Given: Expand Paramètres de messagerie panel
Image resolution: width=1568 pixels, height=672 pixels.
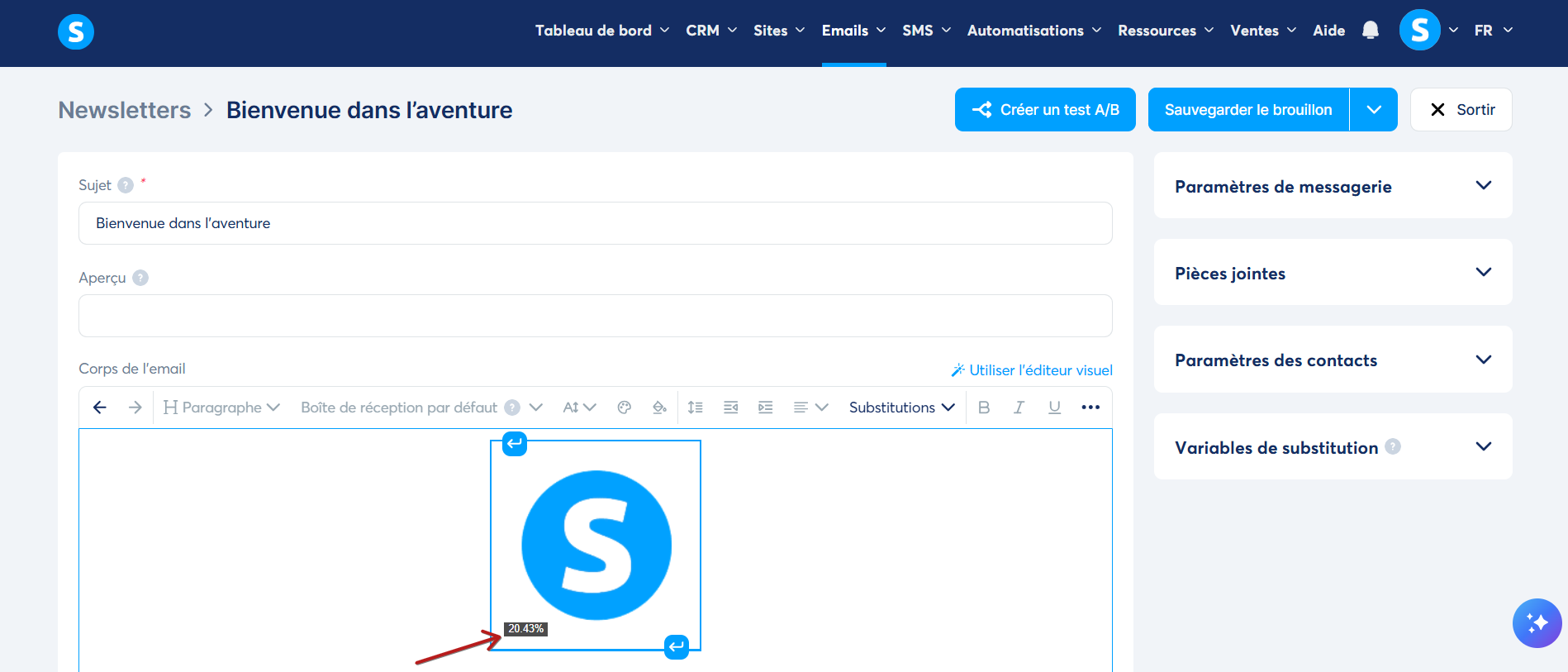Looking at the screenshot, I should click(1333, 186).
